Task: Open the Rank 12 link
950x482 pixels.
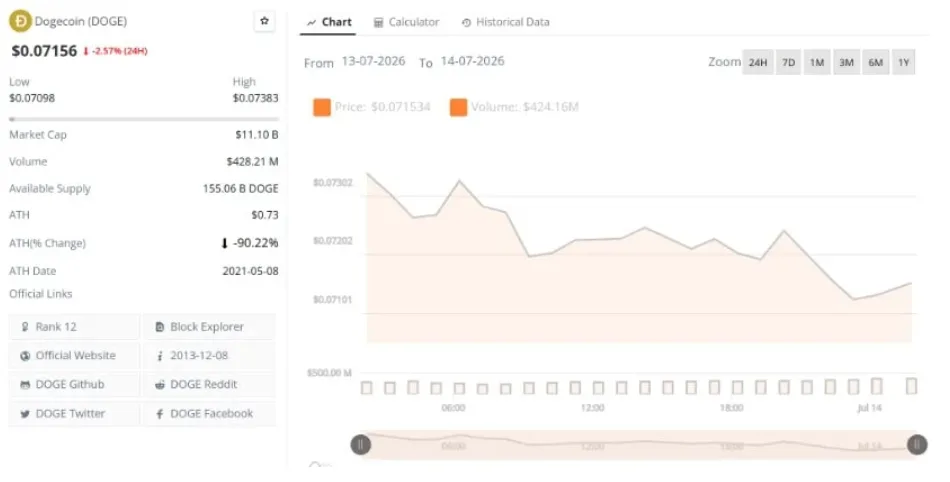Action: 75,327
